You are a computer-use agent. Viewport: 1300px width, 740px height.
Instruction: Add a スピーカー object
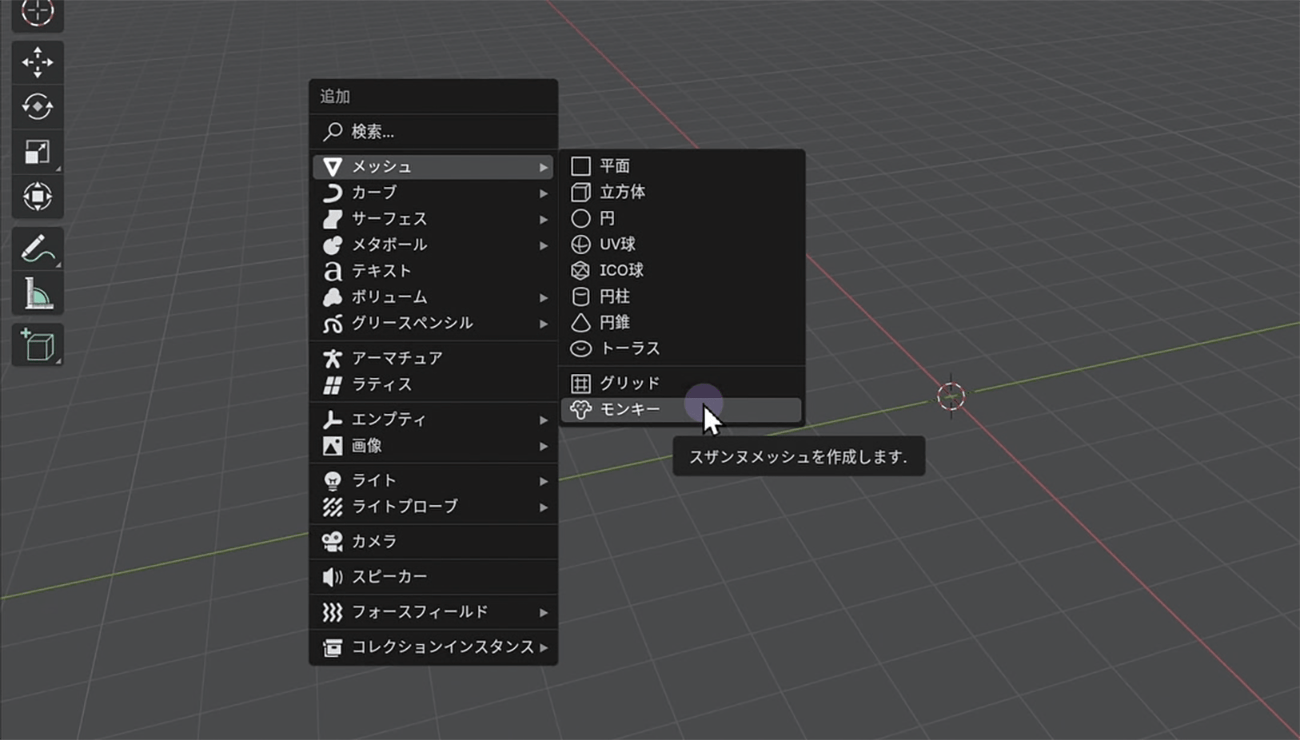[x=433, y=577]
